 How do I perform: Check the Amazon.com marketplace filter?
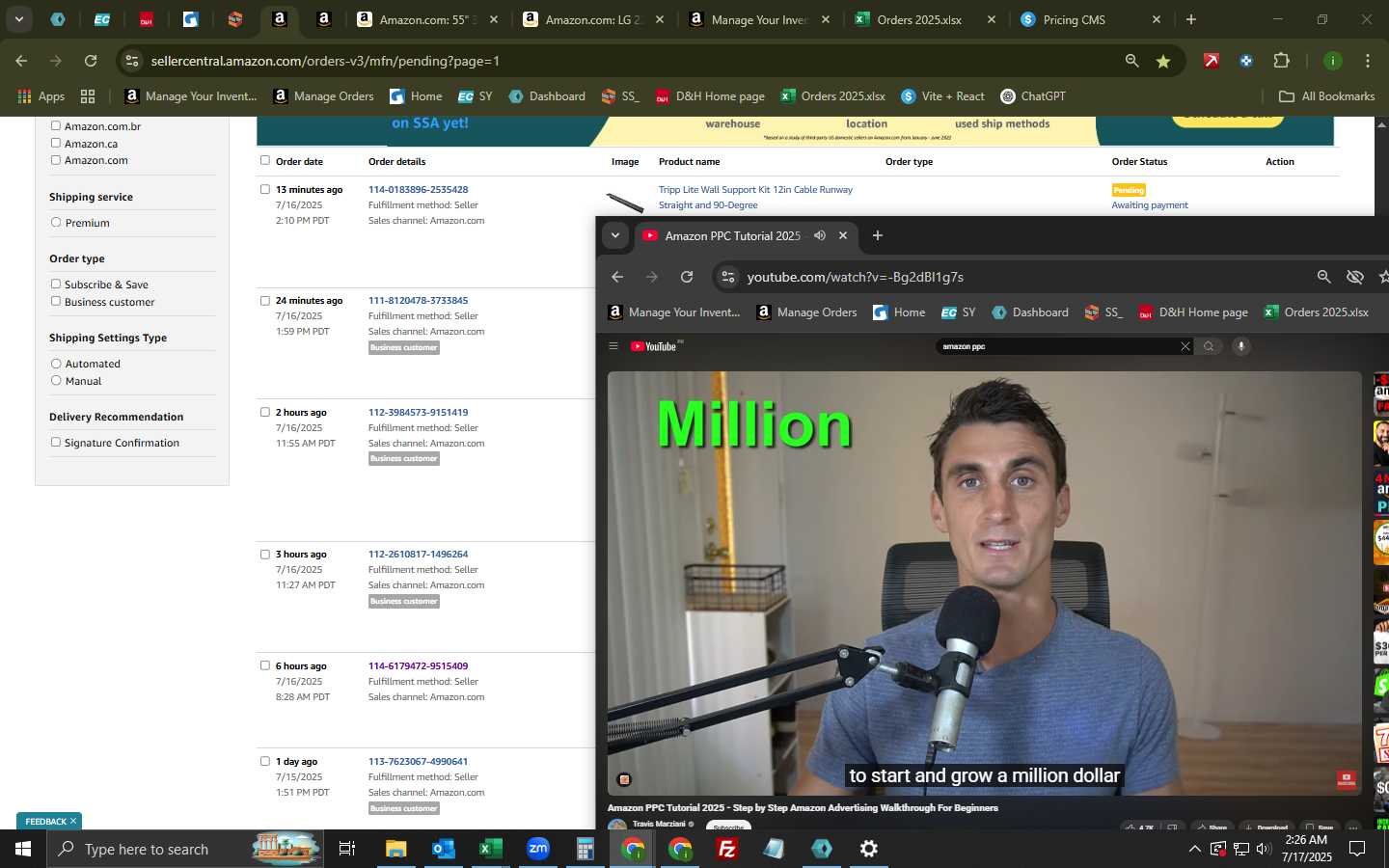[56, 160]
